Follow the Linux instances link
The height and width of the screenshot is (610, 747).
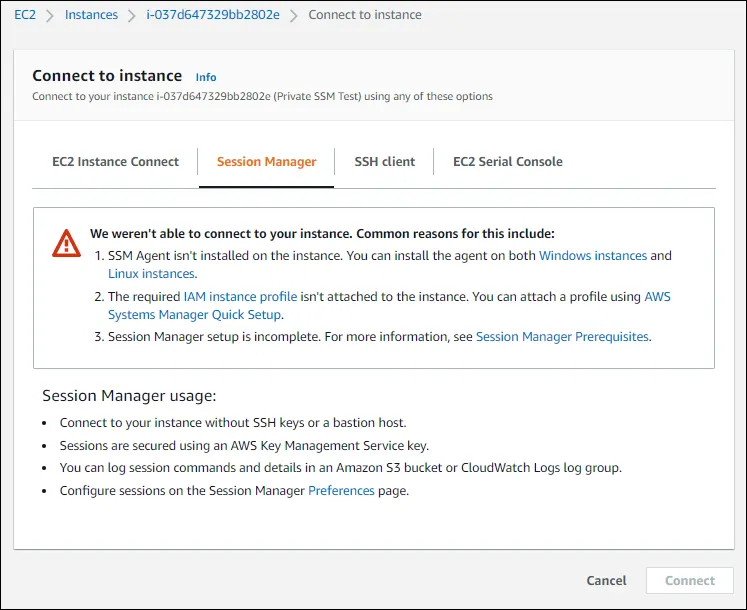point(151,273)
